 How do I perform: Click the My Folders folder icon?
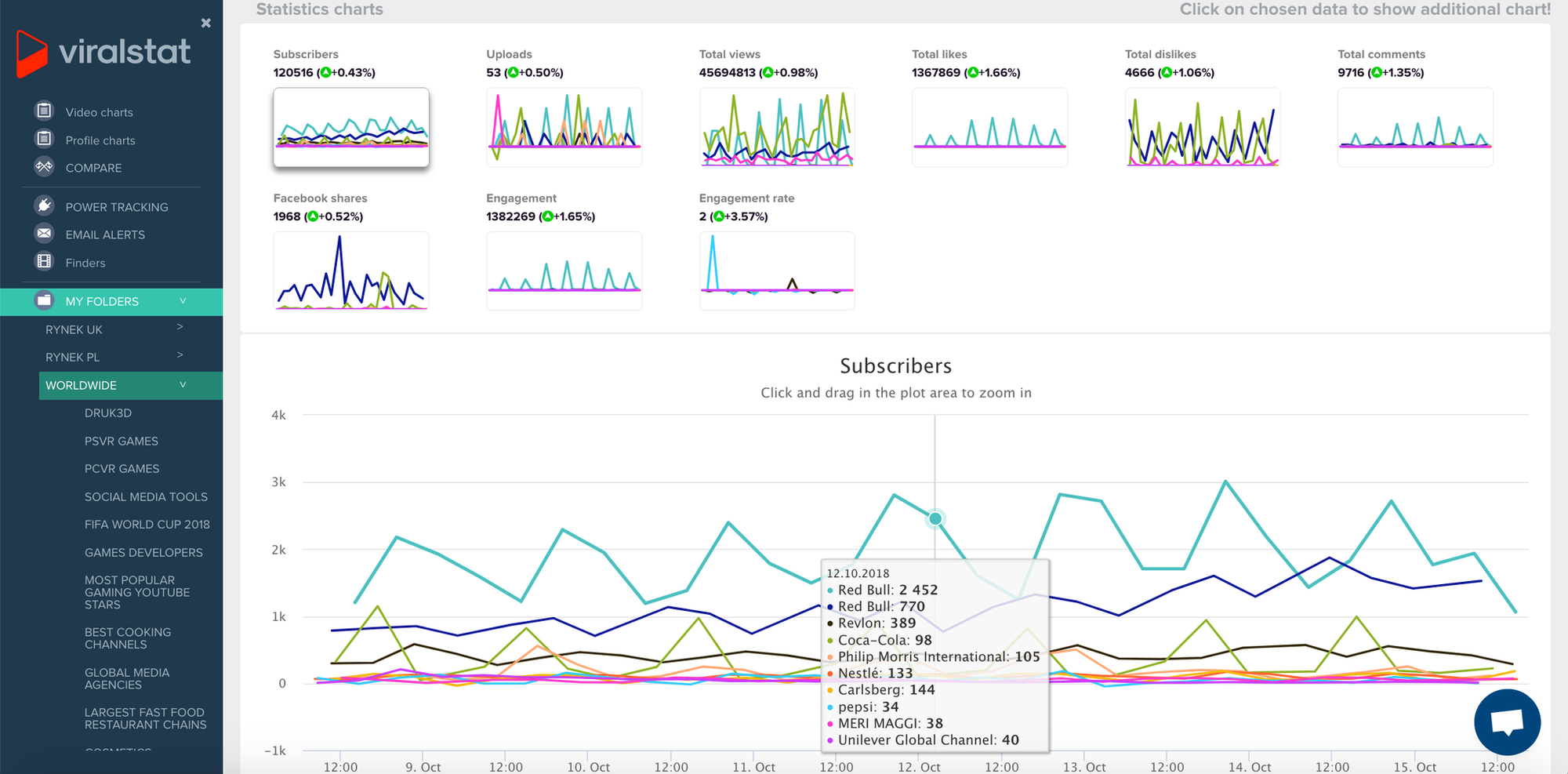coord(45,300)
